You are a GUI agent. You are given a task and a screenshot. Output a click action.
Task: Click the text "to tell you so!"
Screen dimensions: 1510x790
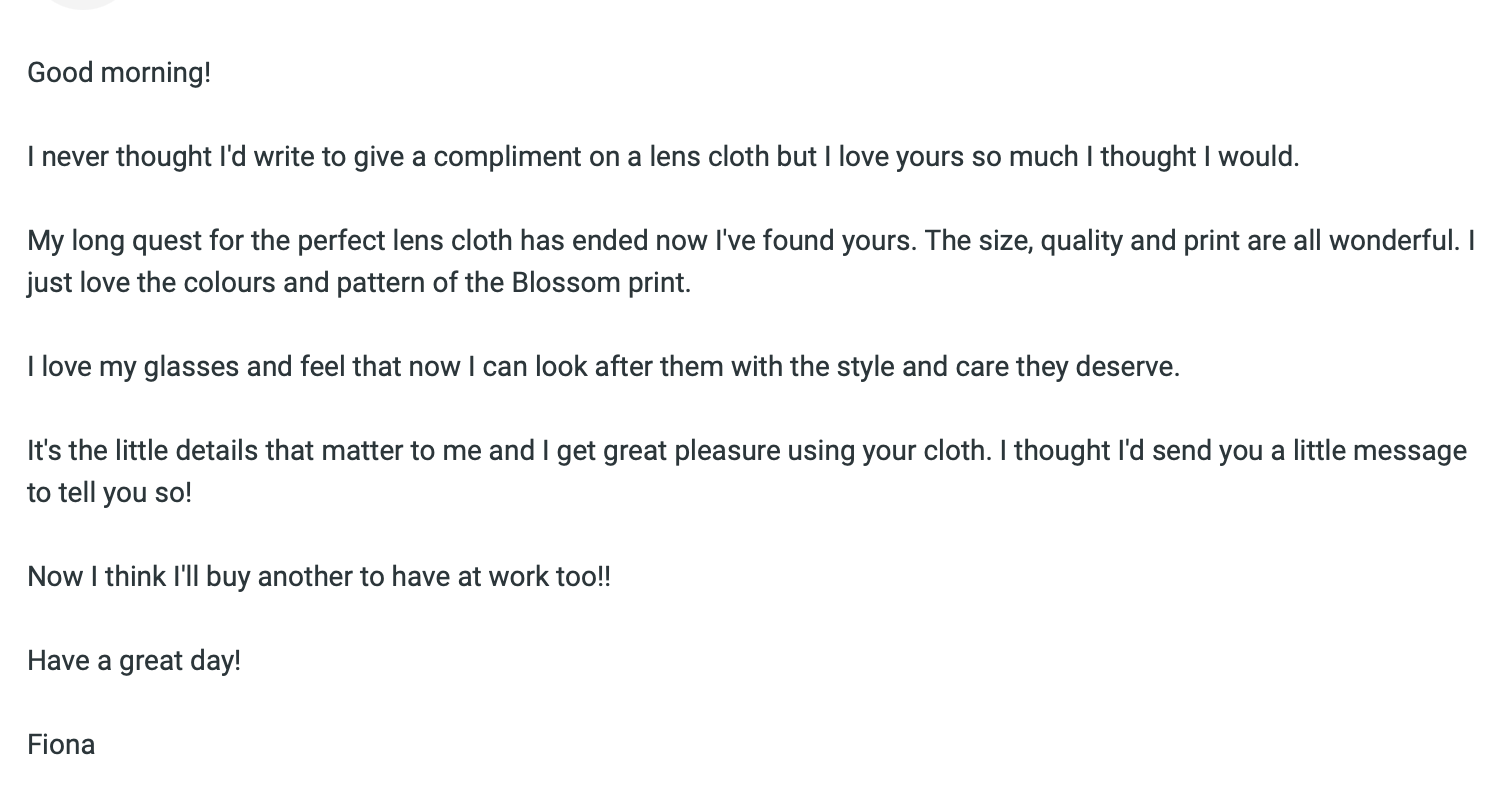coord(109,493)
